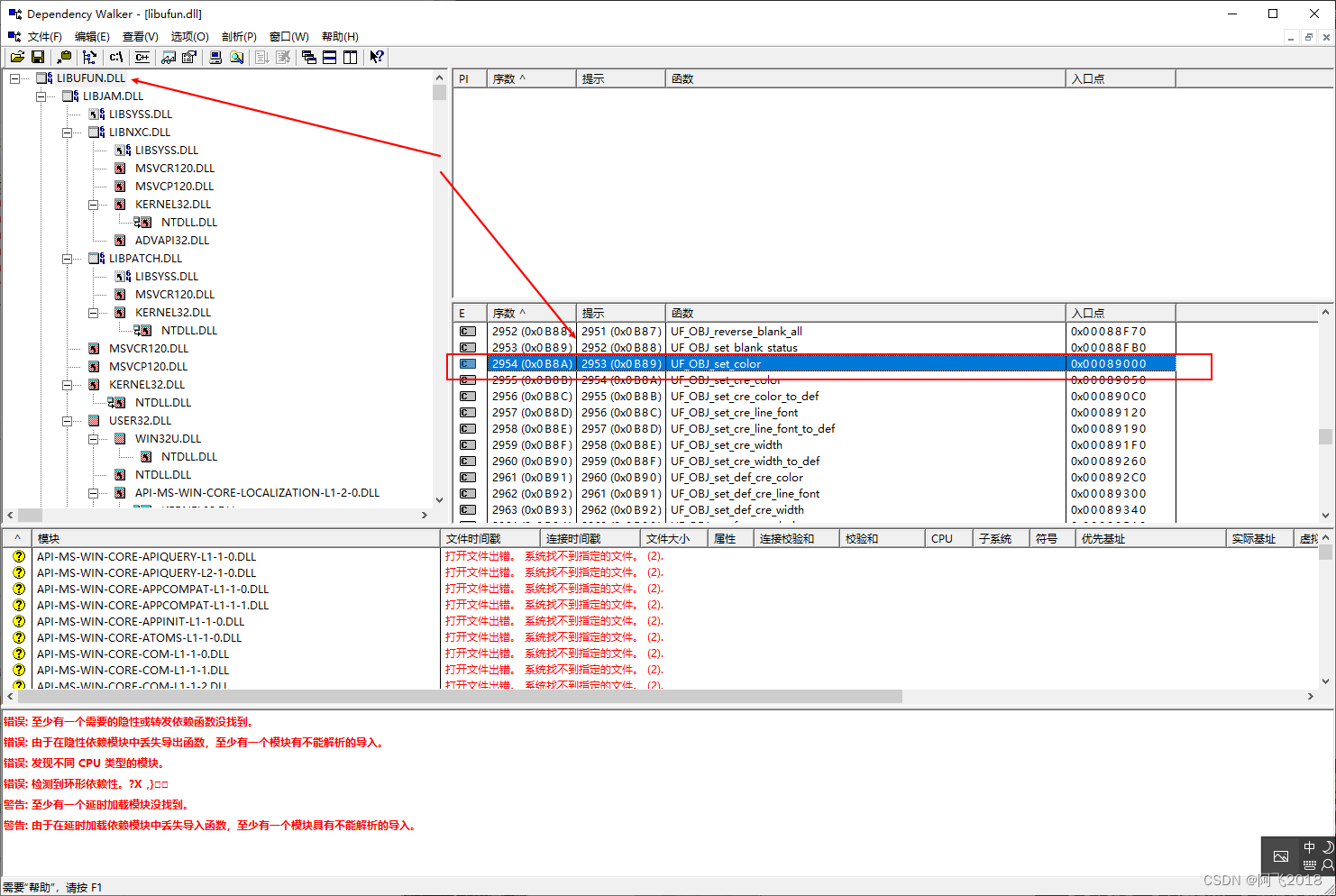Collapse the LIBPATCH.DLL branch
The height and width of the screenshot is (896, 1336).
click(x=68, y=258)
